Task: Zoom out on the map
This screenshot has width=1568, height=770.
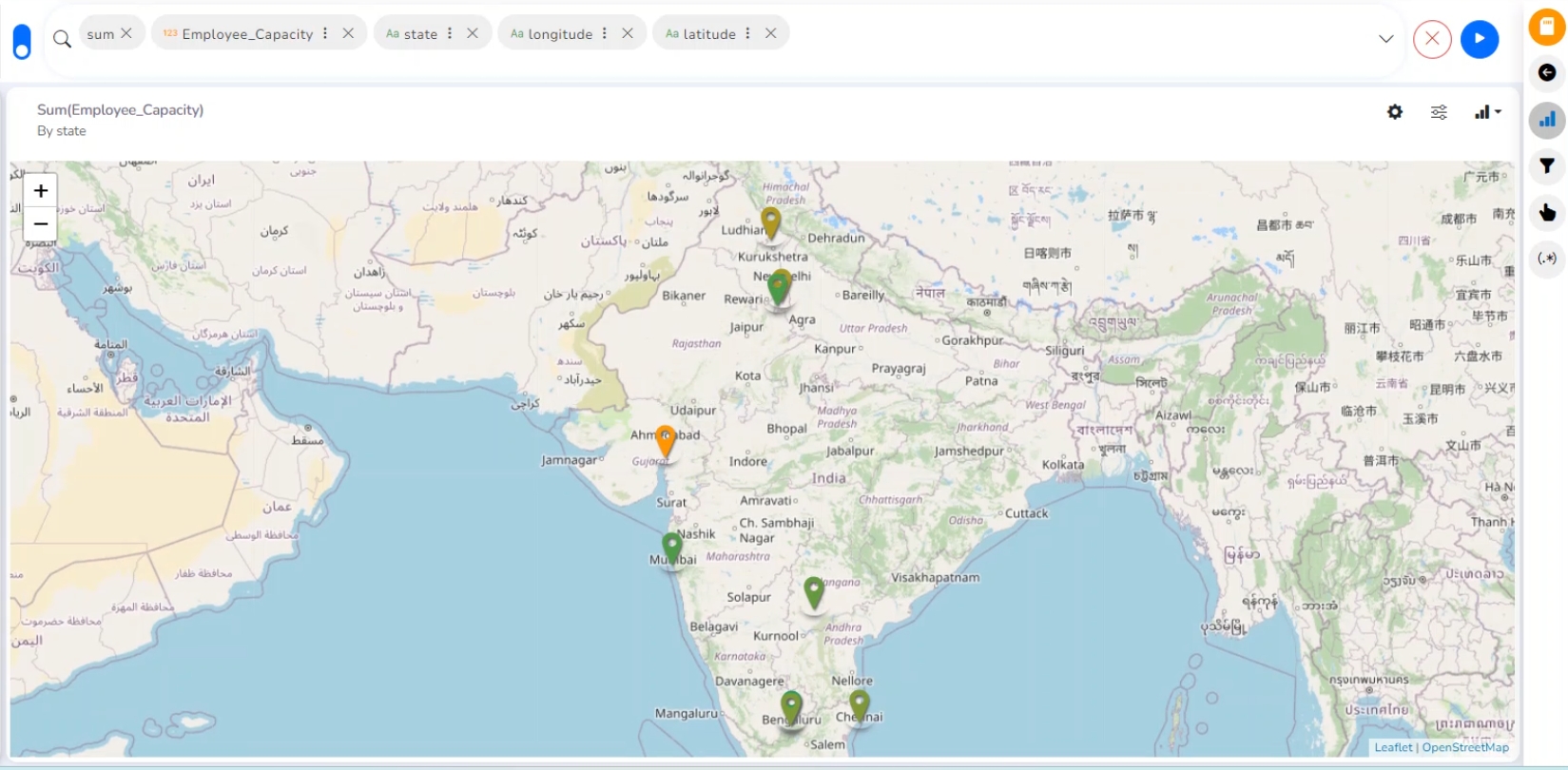Action: [41, 224]
